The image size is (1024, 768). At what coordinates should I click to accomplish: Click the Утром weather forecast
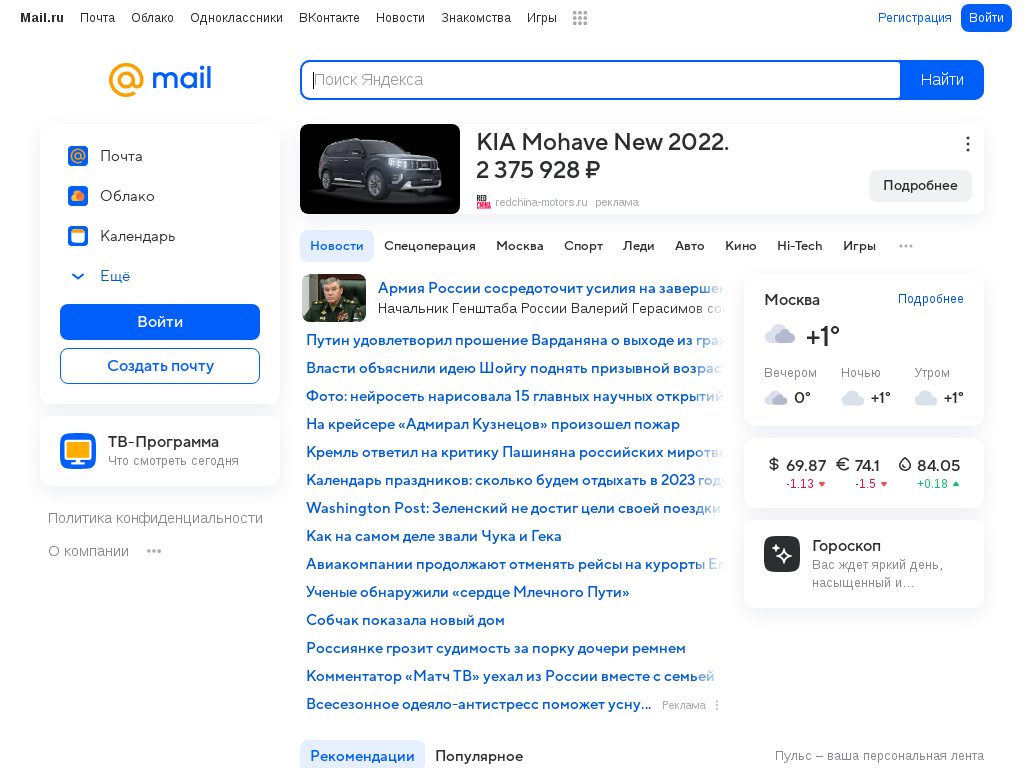tap(939, 387)
